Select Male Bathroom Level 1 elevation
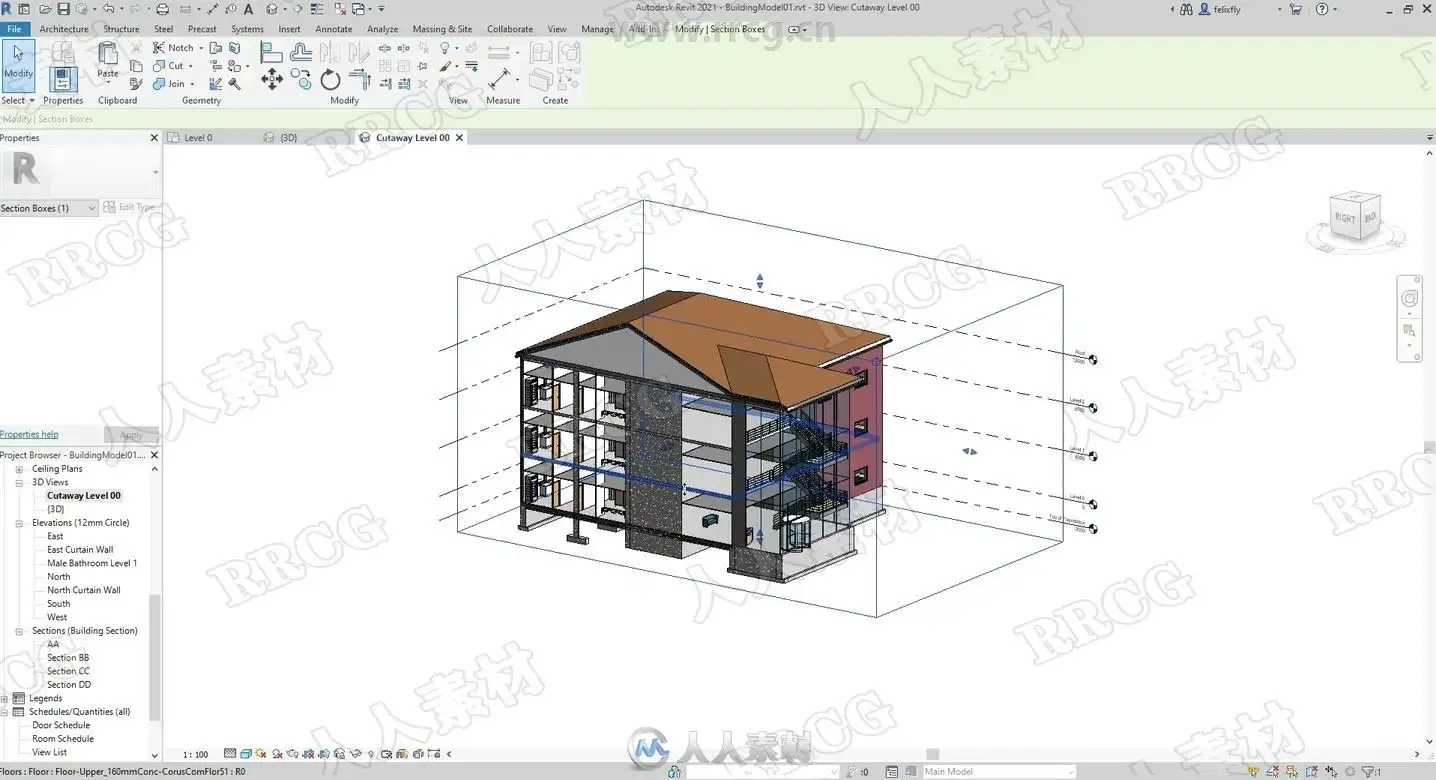The width and height of the screenshot is (1436, 780). tap(92, 563)
